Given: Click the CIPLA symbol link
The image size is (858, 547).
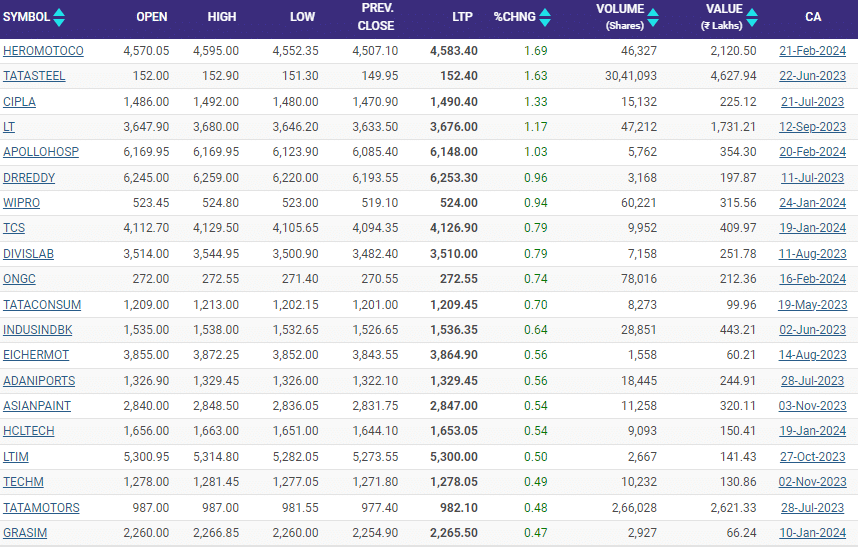Looking at the screenshot, I should tap(20, 101).
